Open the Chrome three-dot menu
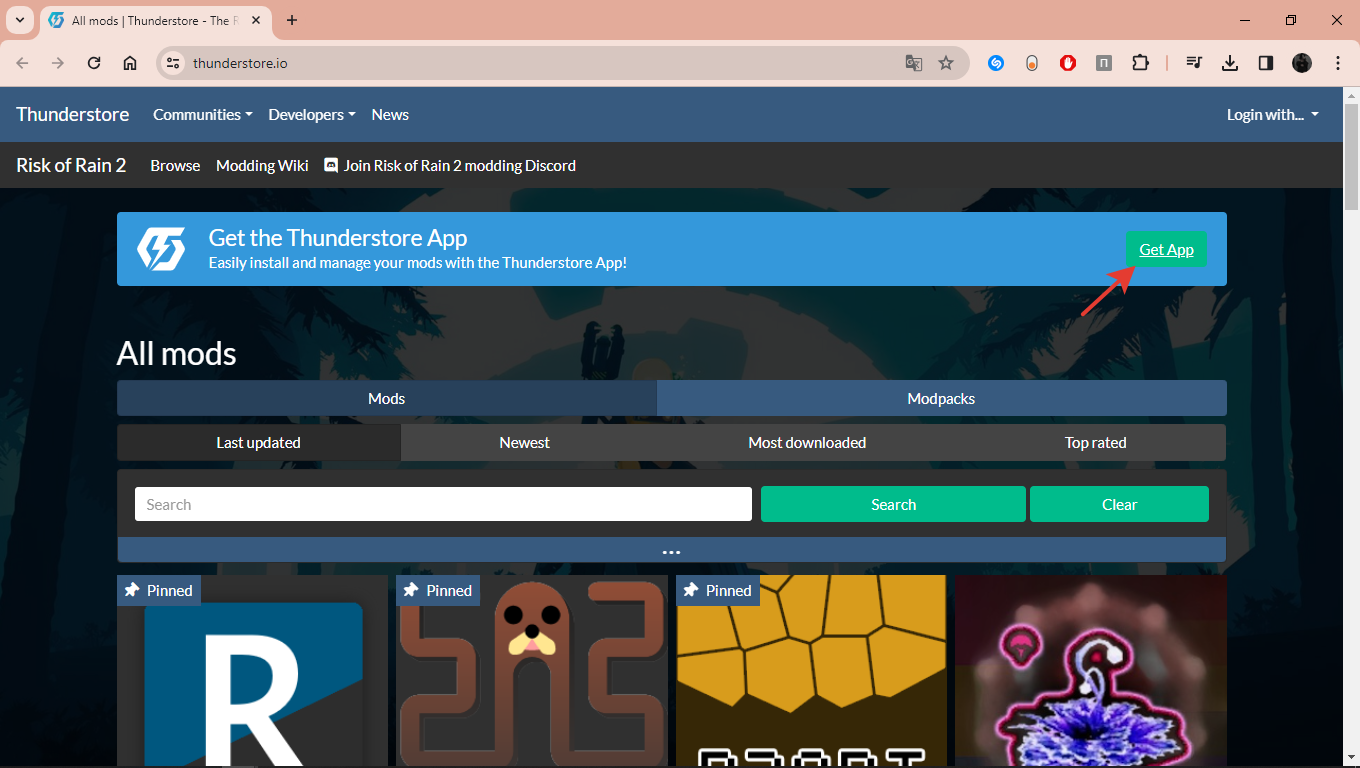Viewport: 1360px width, 768px height. 1338,63
